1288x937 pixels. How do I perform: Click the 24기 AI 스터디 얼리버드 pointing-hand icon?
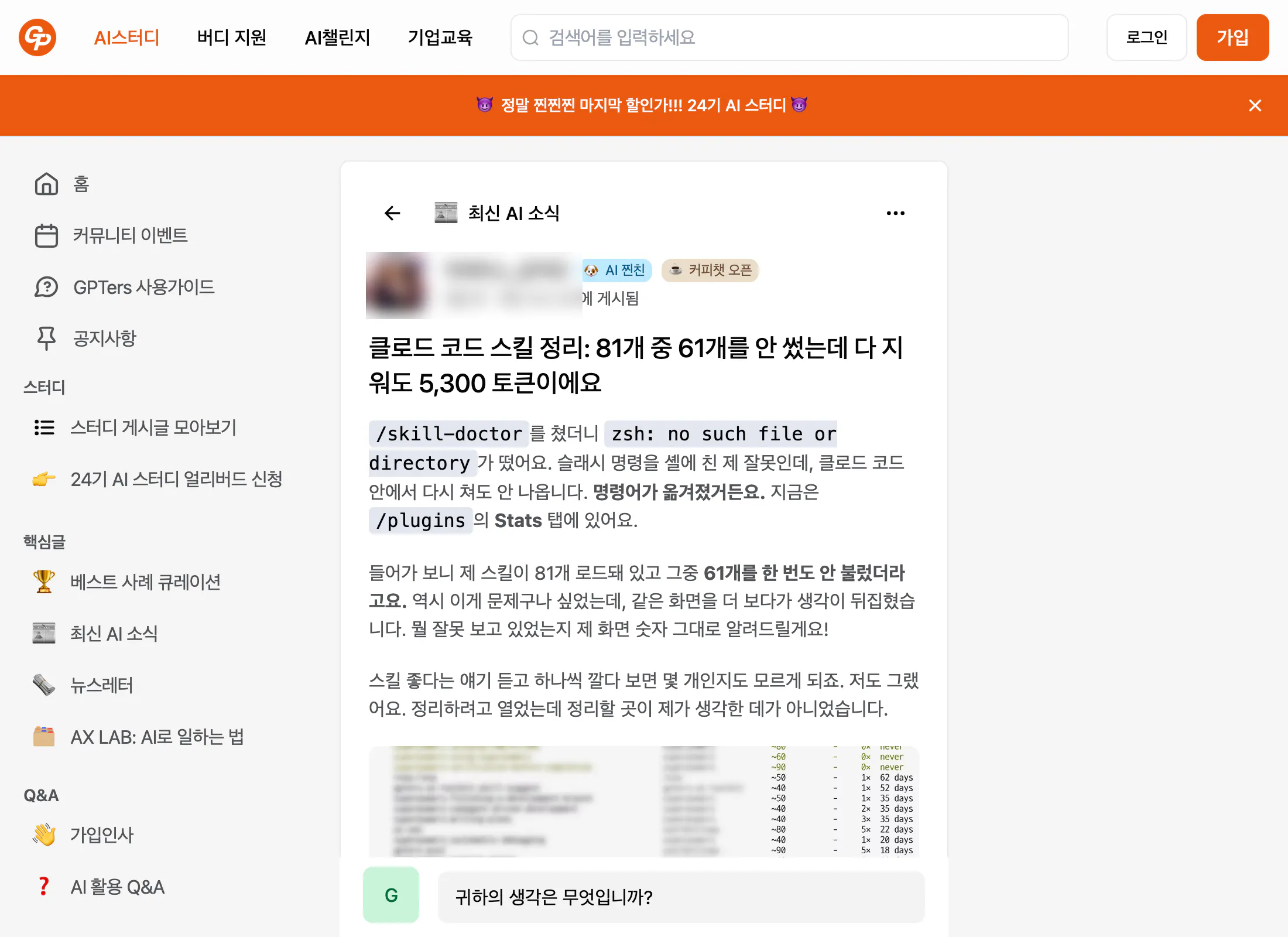click(x=44, y=479)
